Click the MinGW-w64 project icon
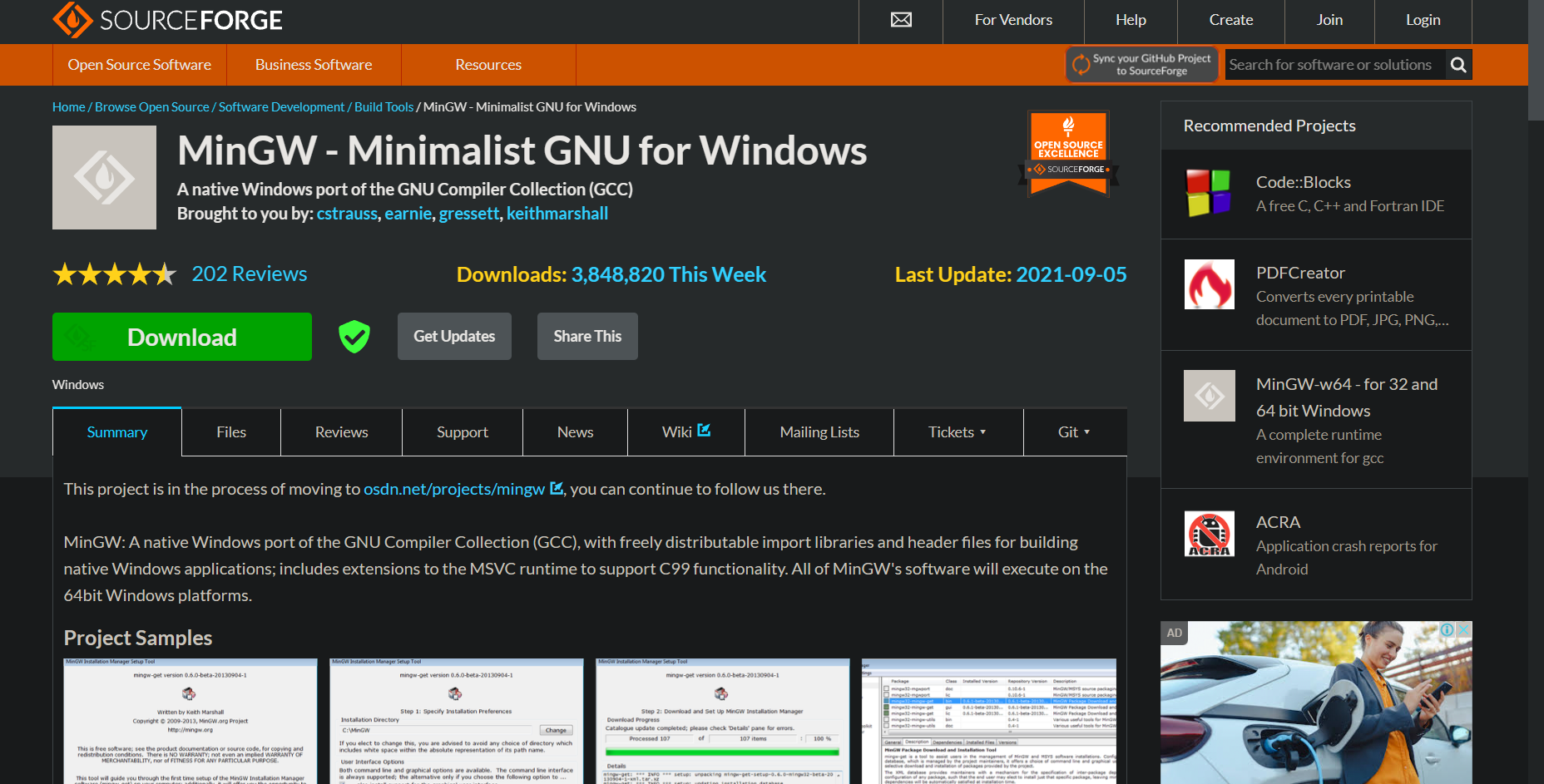Viewport: 1544px width, 784px height. (1209, 396)
